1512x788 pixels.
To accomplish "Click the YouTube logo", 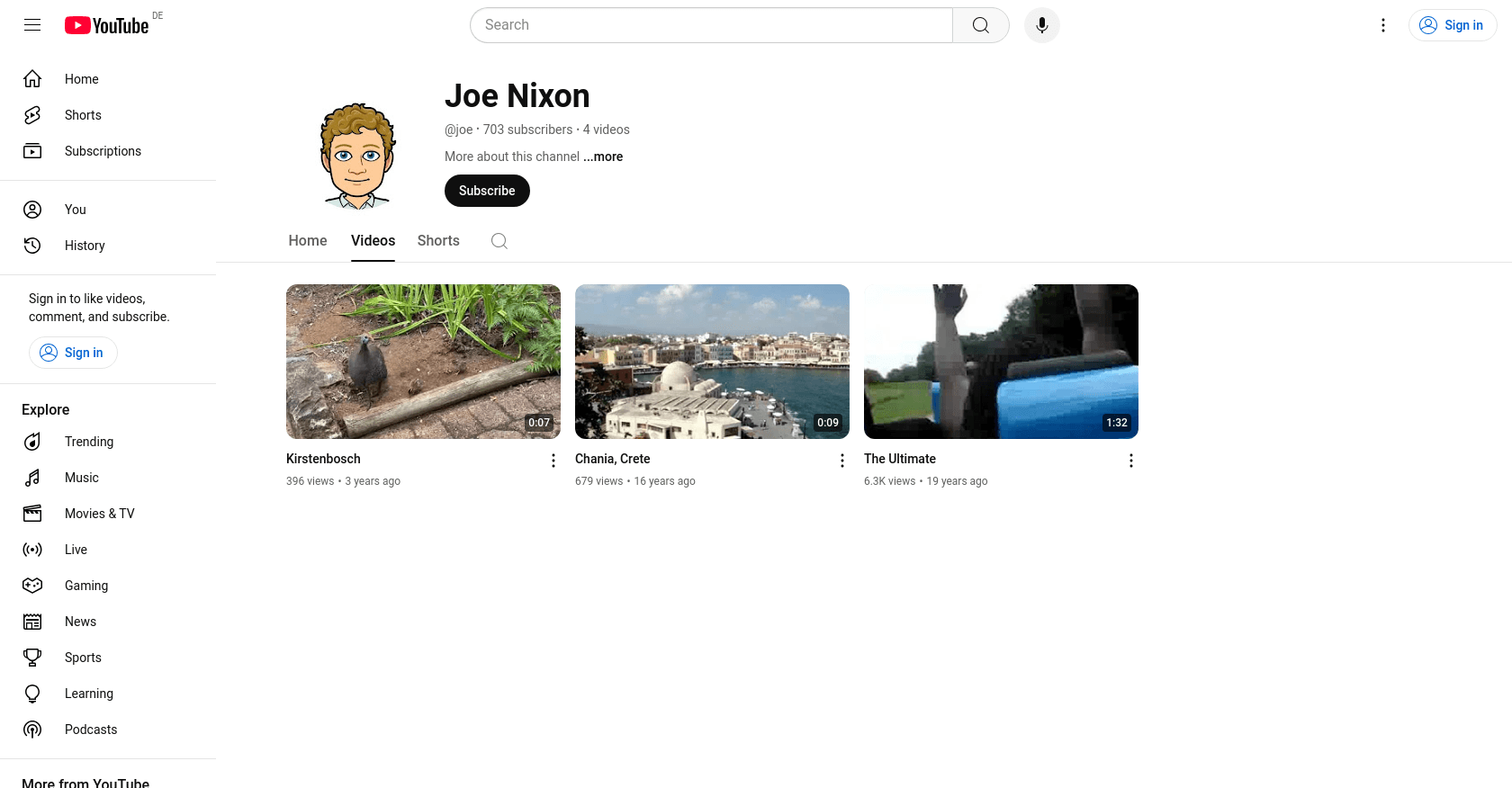I will 107,25.
